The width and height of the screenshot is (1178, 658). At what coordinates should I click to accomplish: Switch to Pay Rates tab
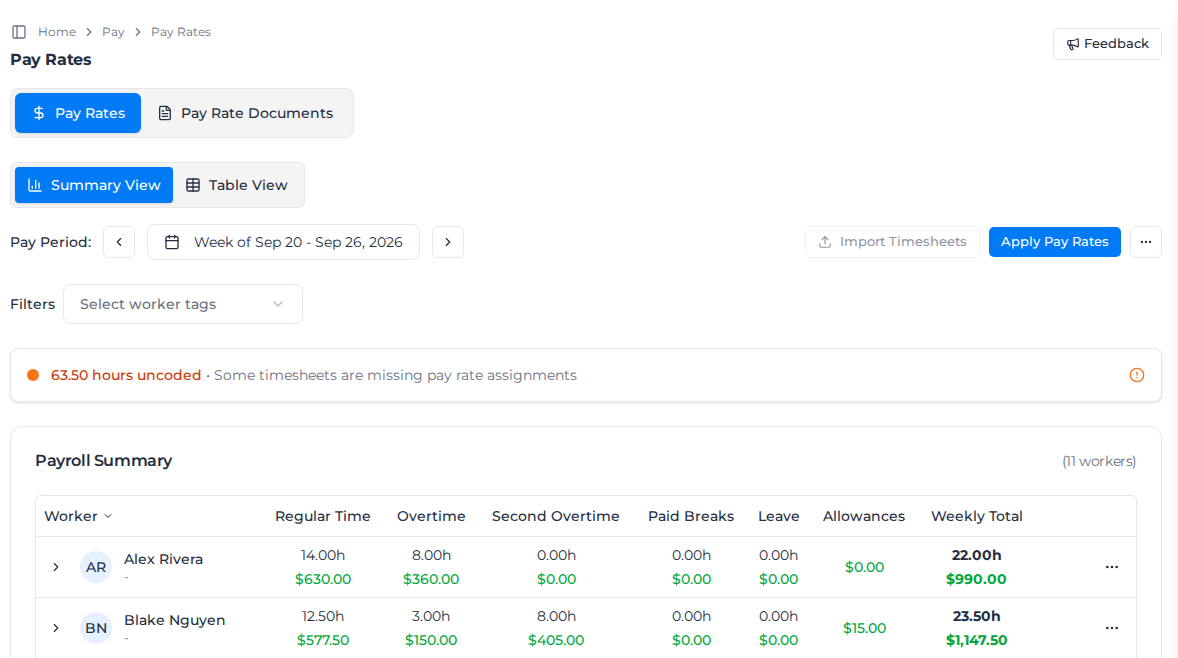pos(78,113)
